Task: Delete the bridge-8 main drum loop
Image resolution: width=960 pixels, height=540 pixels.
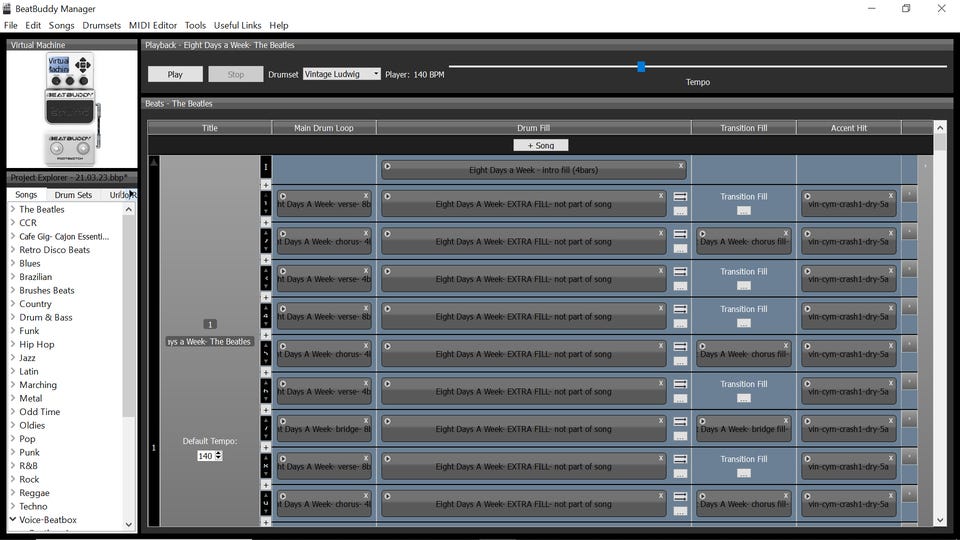Action: click(366, 421)
